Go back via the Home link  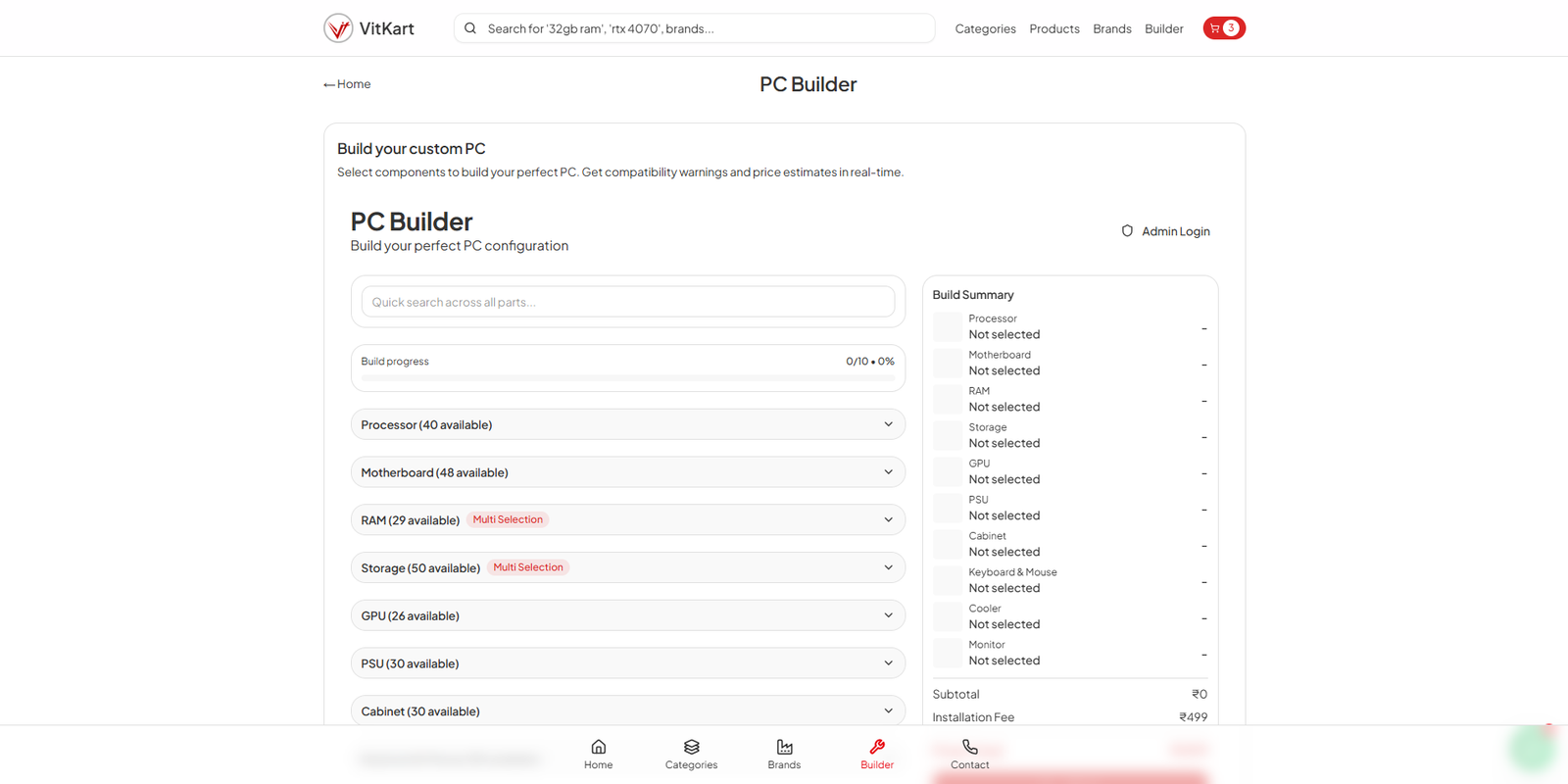[x=347, y=84]
